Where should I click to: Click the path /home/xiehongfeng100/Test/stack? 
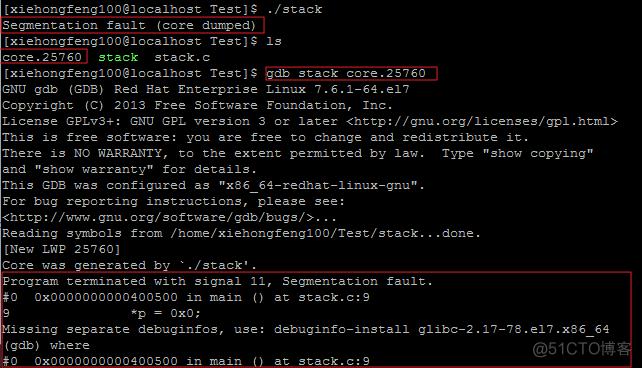pos(294,233)
